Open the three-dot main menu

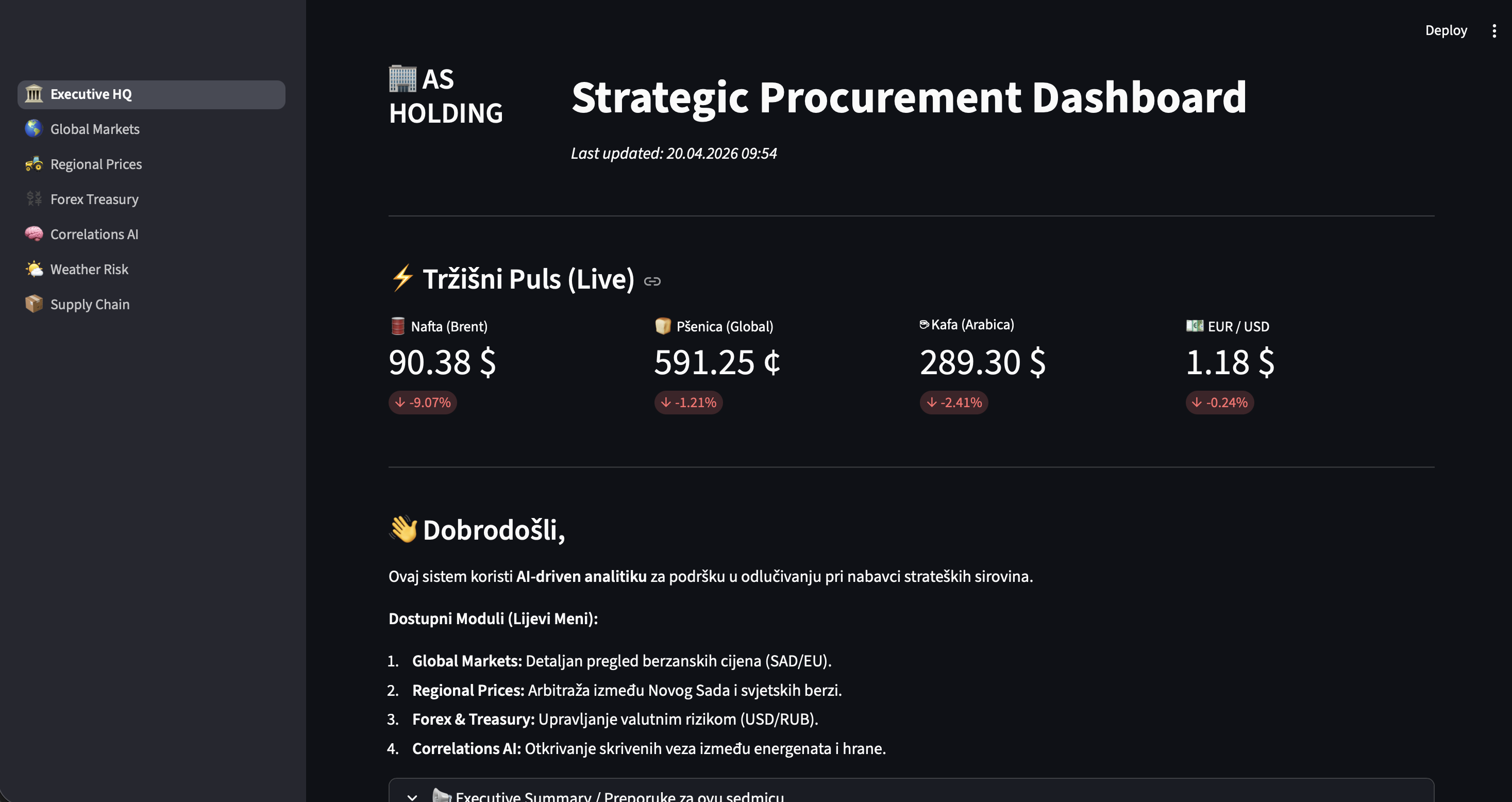tap(1494, 30)
